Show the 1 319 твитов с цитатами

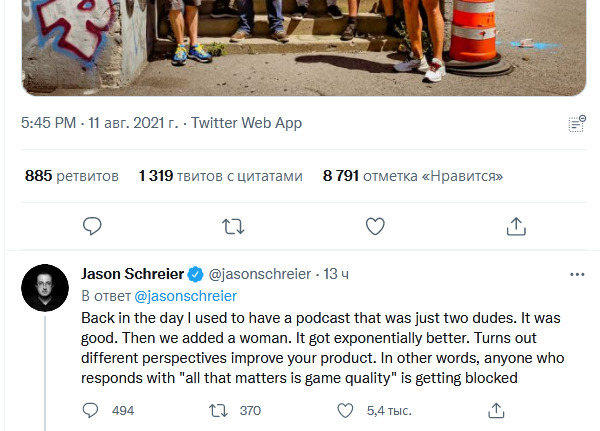220,176
